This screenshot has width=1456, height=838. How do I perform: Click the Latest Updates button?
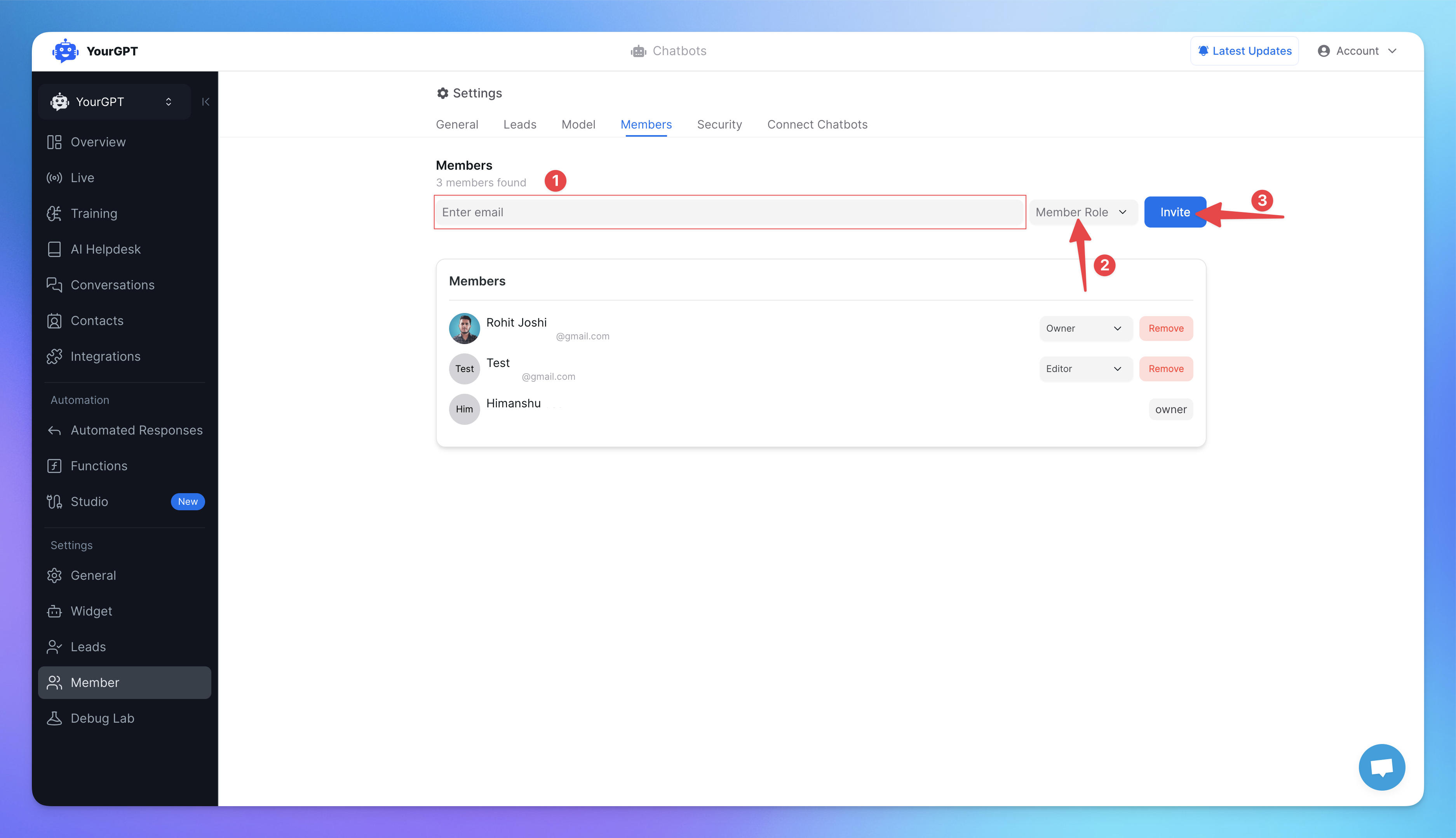tap(1244, 50)
